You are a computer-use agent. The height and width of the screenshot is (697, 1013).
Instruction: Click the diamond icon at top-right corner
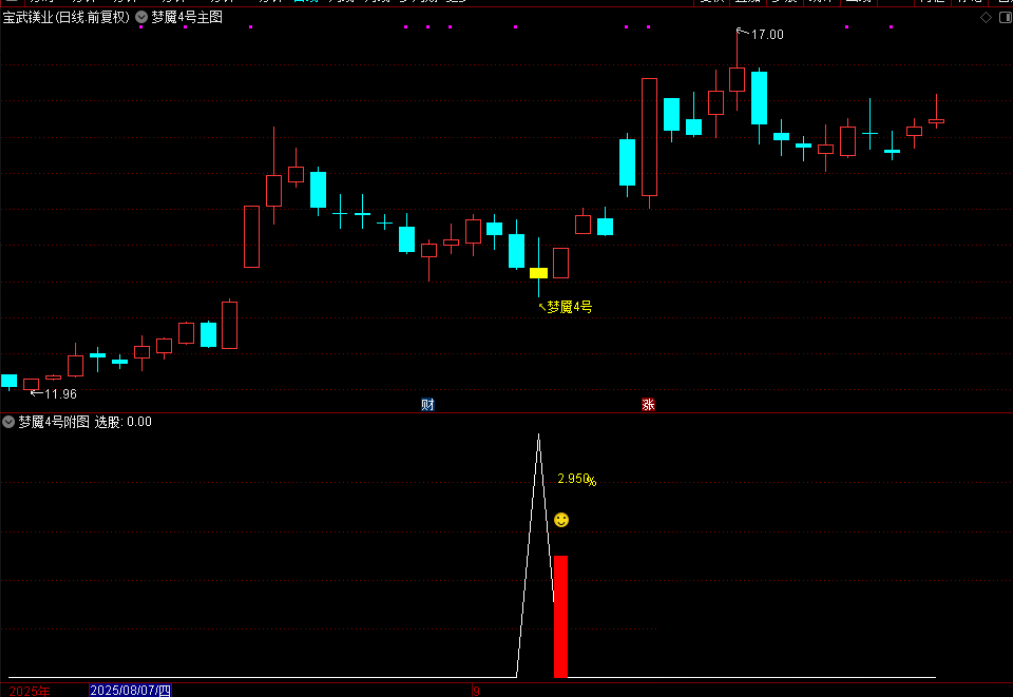[x=986, y=17]
